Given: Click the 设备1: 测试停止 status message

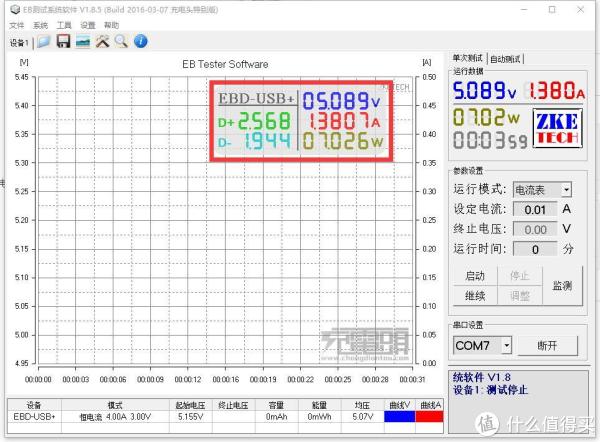Looking at the screenshot, I should 490,390.
